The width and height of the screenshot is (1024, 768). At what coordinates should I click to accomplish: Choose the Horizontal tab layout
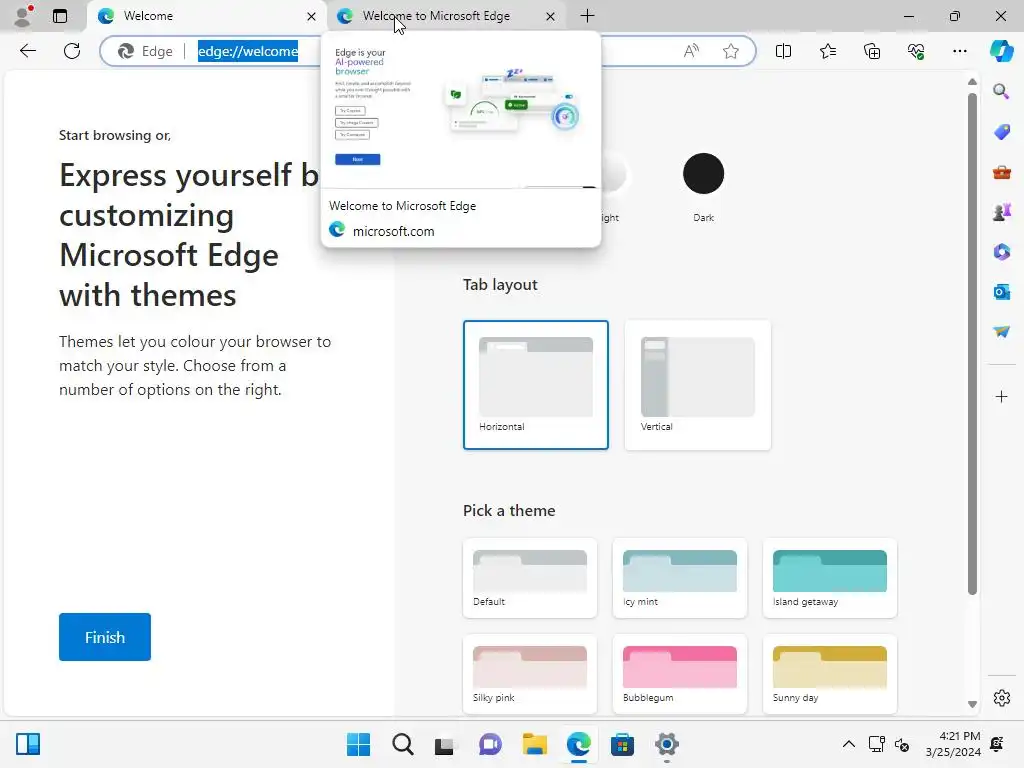[x=536, y=385]
